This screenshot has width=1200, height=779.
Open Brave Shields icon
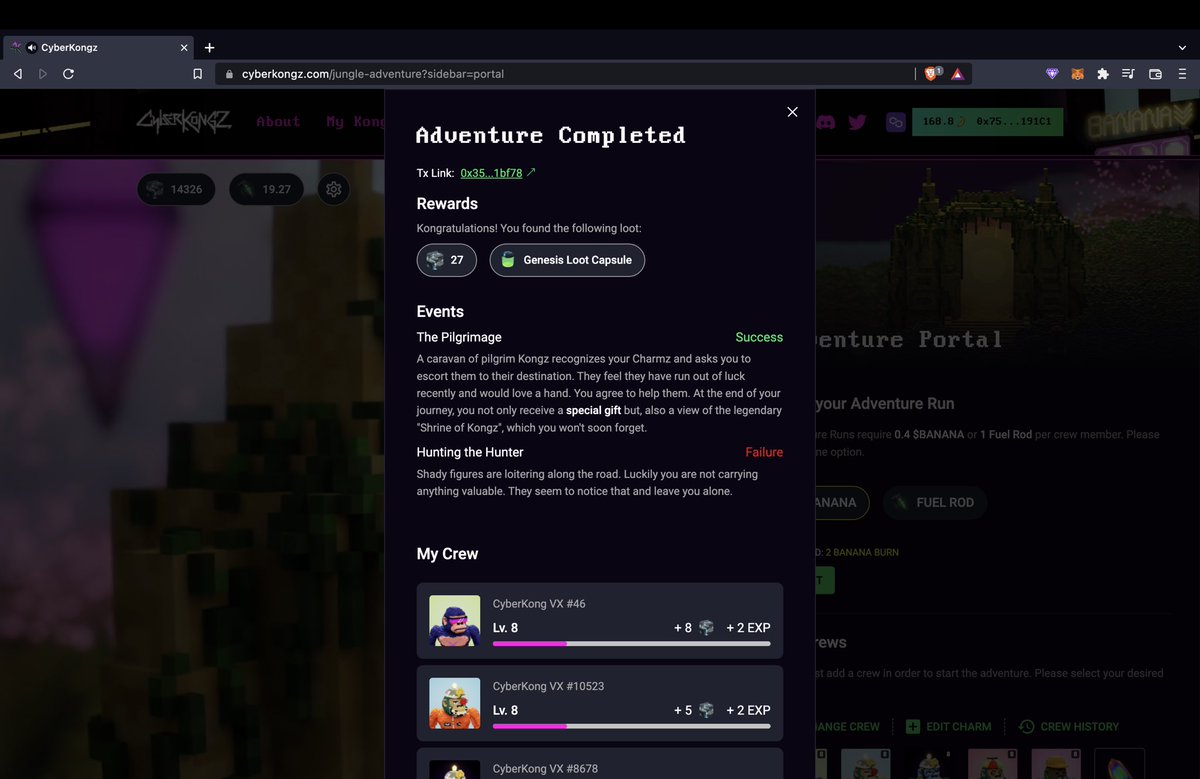pyautogui.click(x=933, y=73)
